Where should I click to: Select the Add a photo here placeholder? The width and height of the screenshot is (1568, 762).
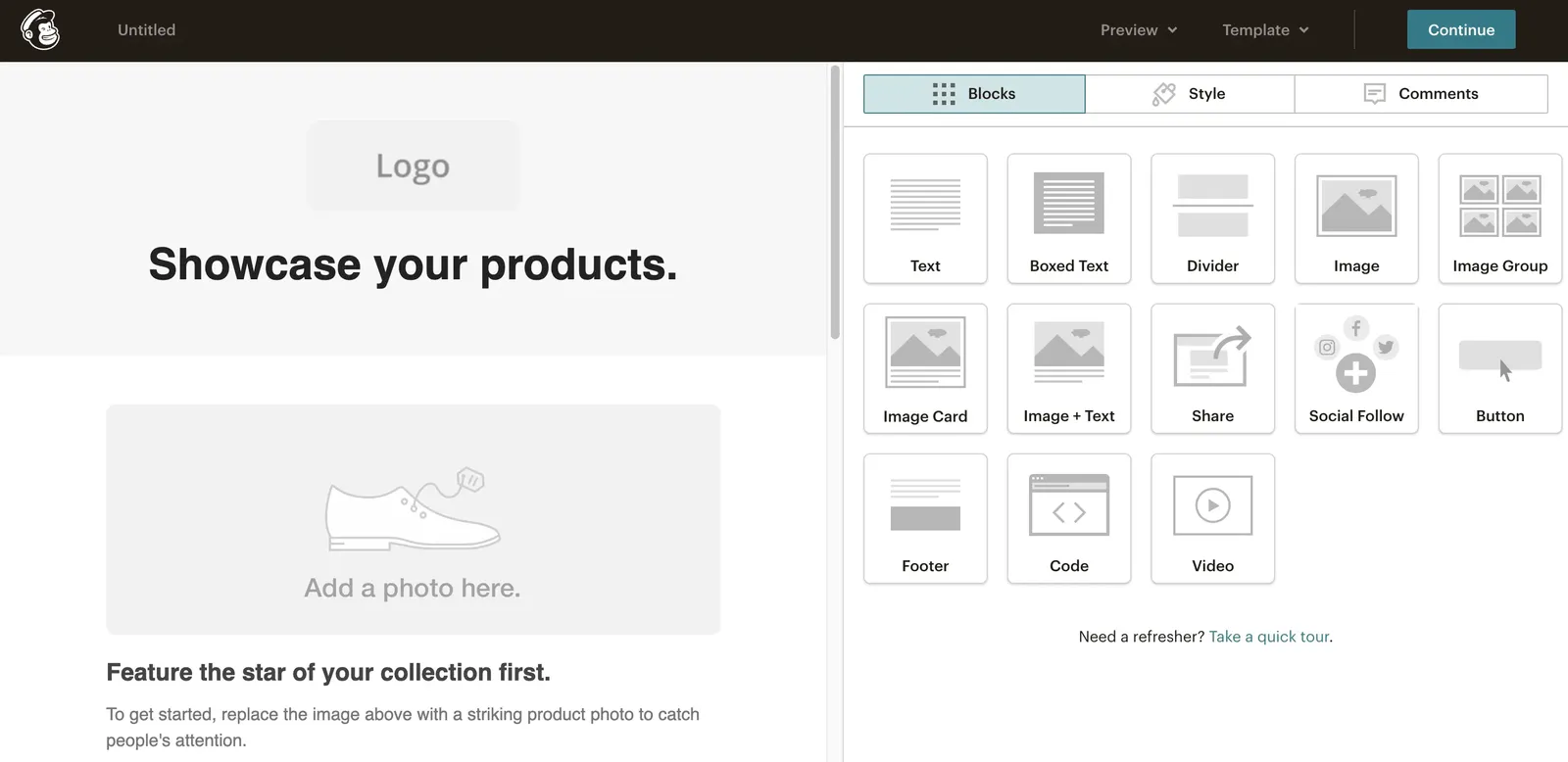coord(414,519)
